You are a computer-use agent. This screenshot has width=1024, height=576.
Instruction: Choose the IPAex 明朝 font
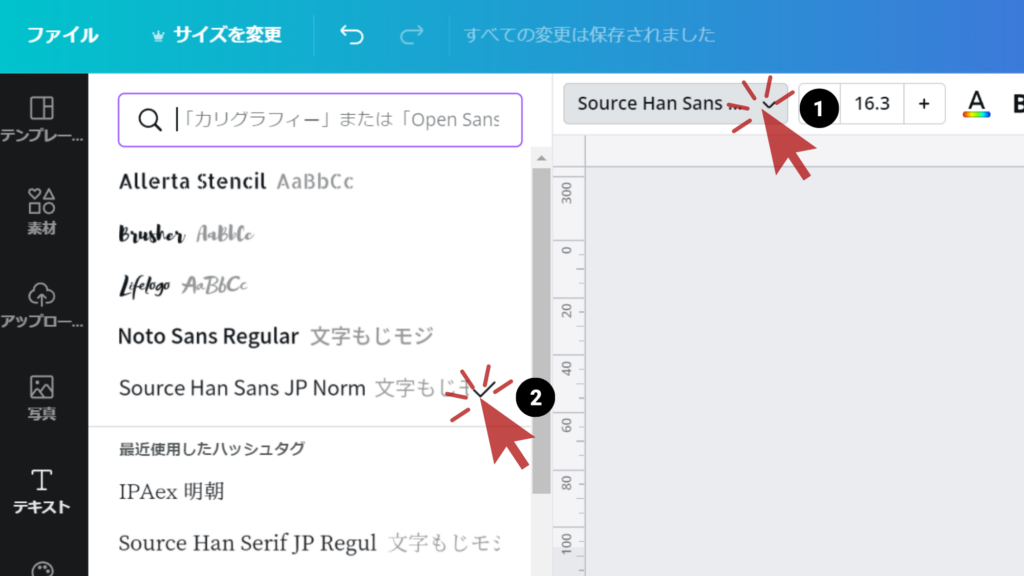[171, 491]
